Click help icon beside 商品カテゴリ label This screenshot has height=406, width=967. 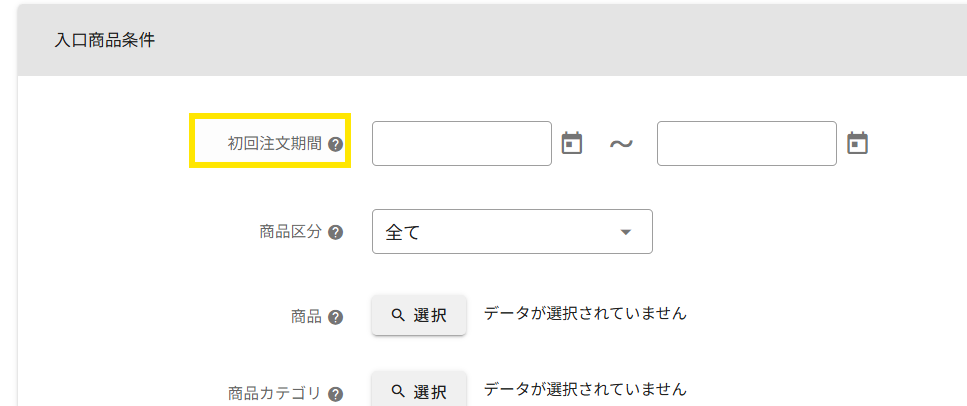tap(336, 394)
